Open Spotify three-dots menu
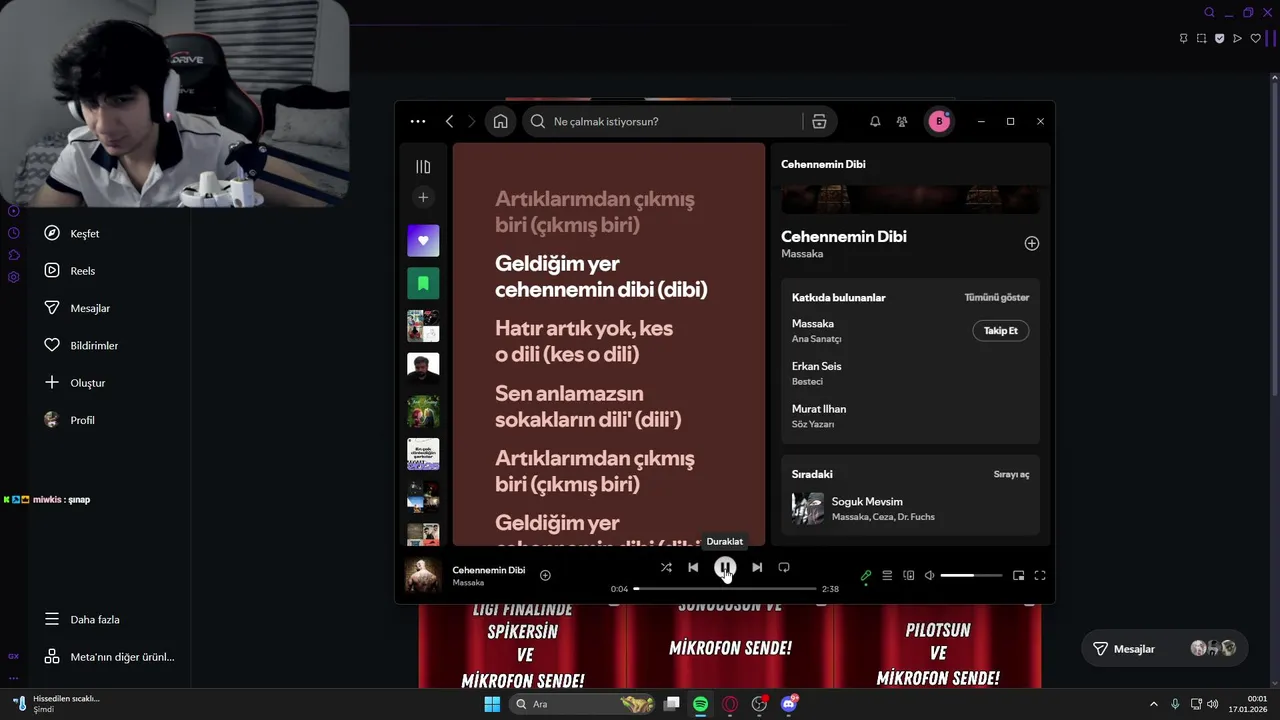The image size is (1280, 720). (x=418, y=121)
